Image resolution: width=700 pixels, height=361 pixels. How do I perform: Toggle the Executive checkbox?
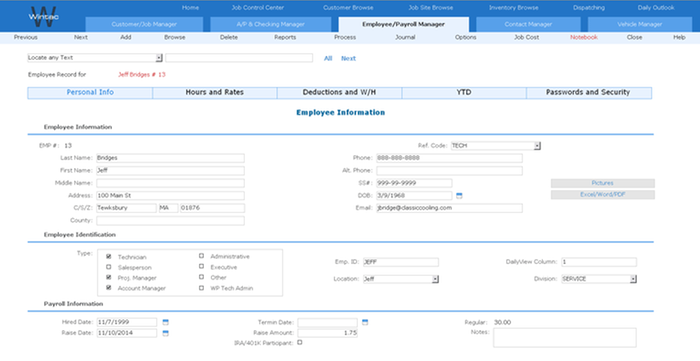[x=201, y=266]
